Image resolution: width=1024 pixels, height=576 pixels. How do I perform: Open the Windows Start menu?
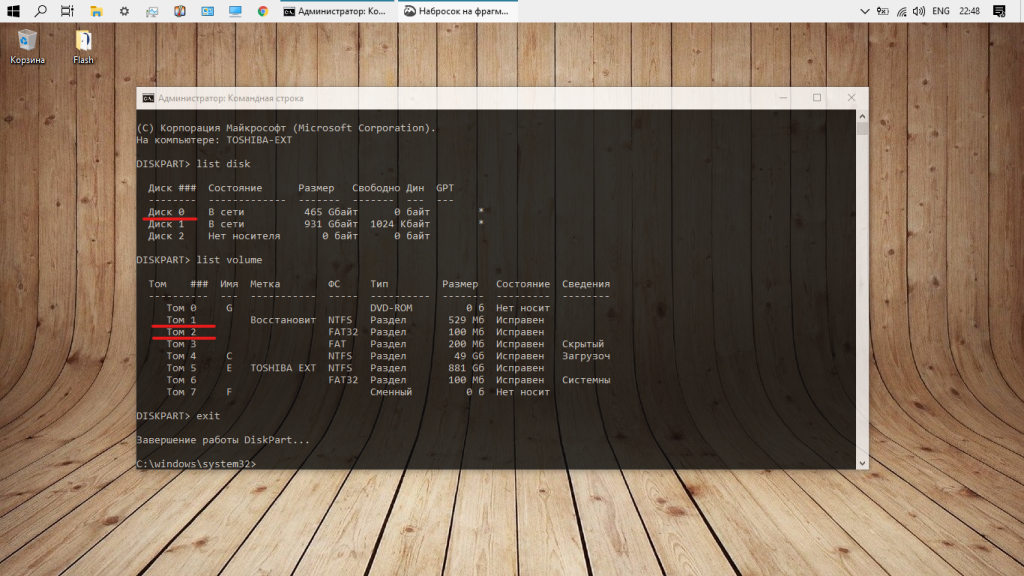coord(13,11)
